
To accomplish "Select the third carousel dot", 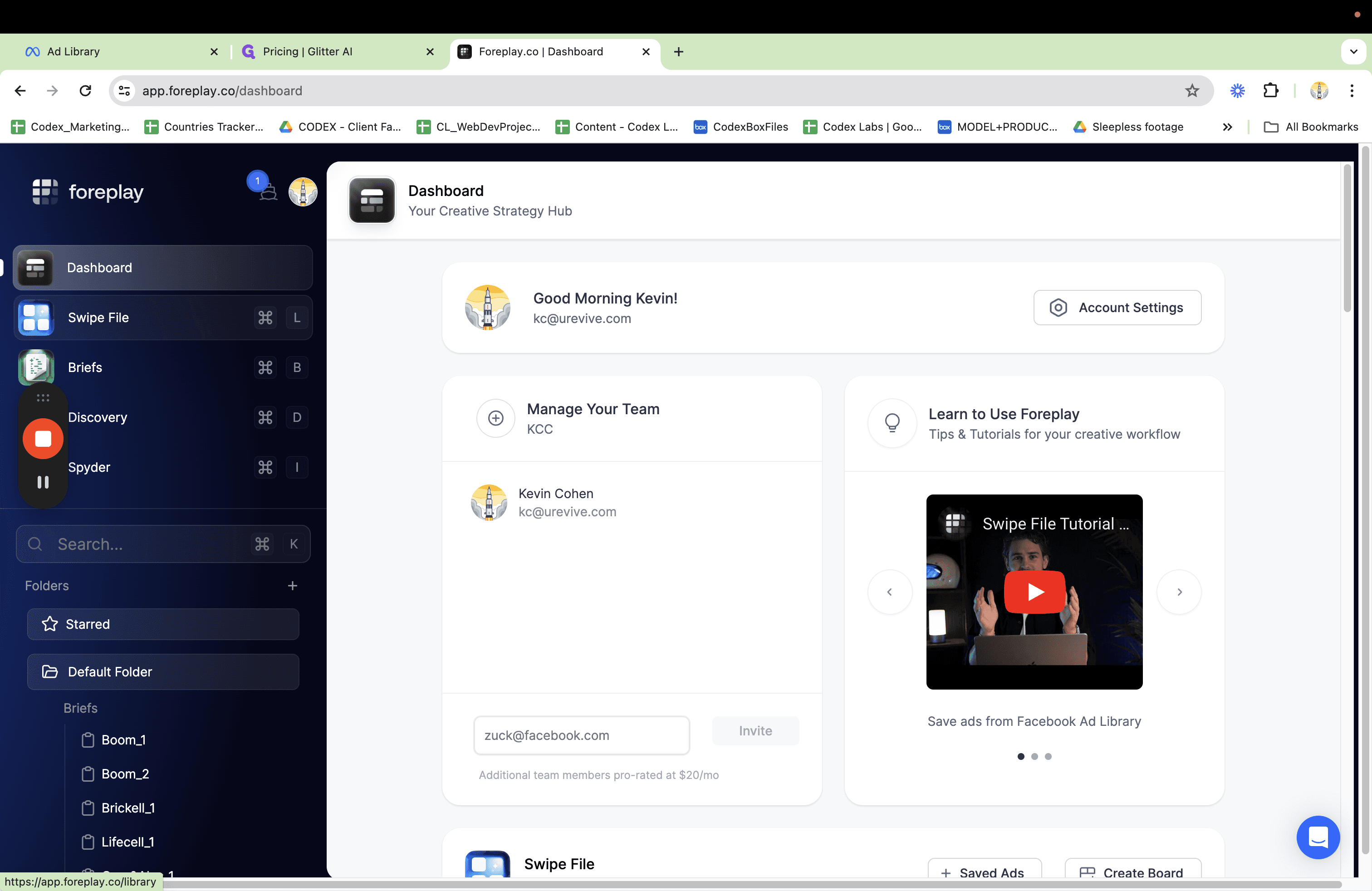I will 1048,756.
